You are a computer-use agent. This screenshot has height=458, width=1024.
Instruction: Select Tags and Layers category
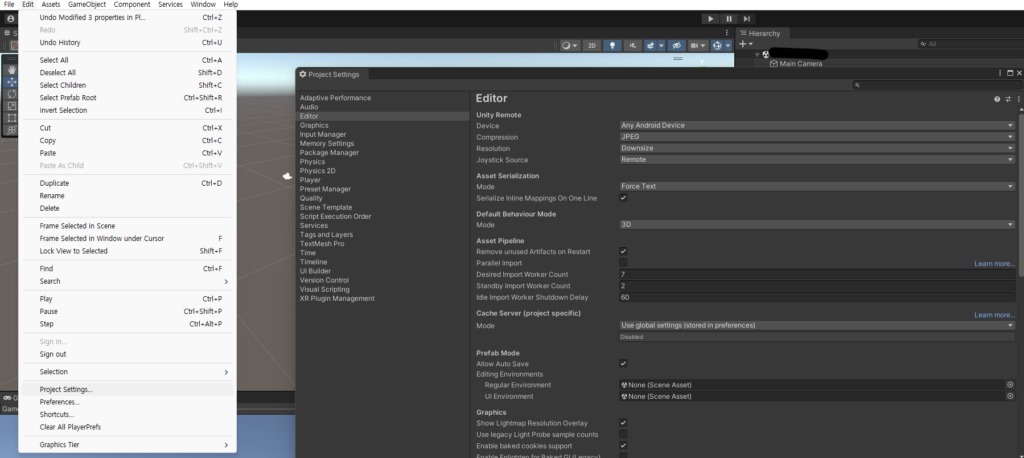(326, 235)
